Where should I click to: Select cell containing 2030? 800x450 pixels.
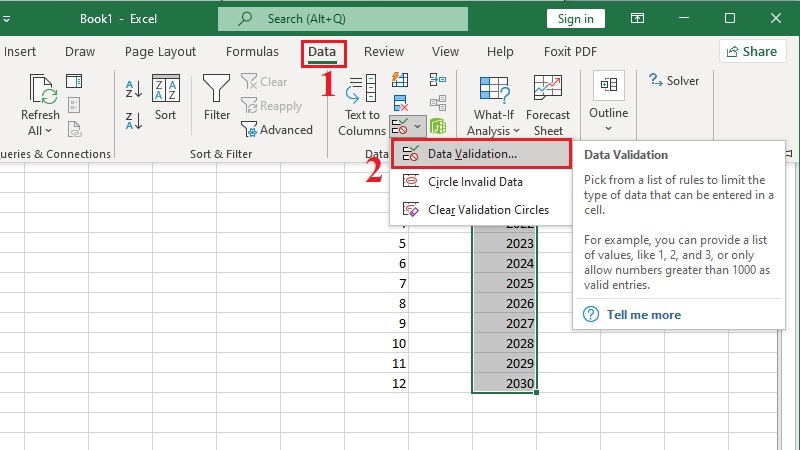point(504,383)
